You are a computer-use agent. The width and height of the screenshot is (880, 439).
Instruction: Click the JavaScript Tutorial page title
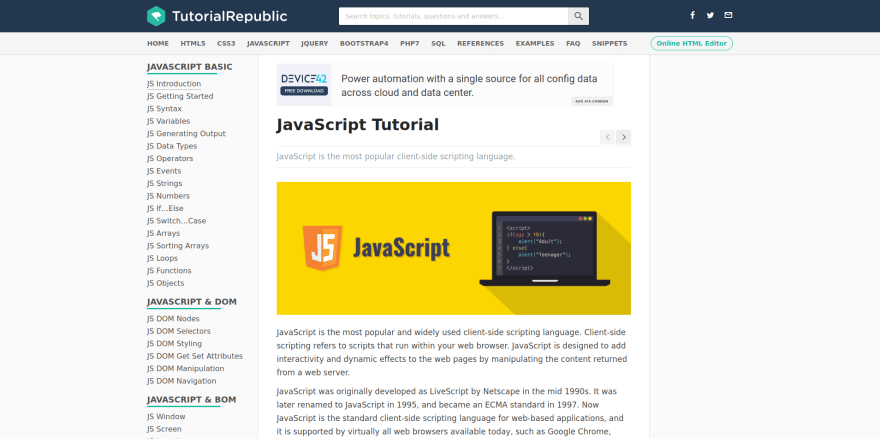358,125
